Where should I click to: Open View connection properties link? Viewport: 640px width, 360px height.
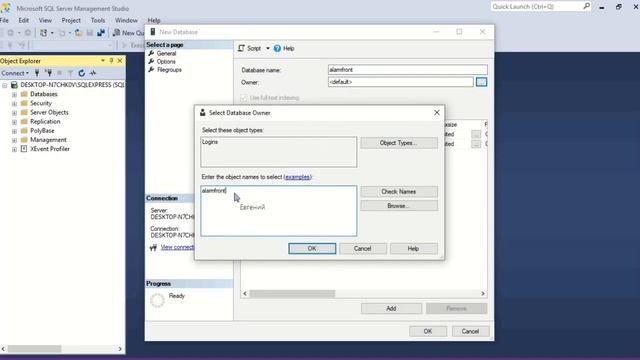click(x=177, y=247)
